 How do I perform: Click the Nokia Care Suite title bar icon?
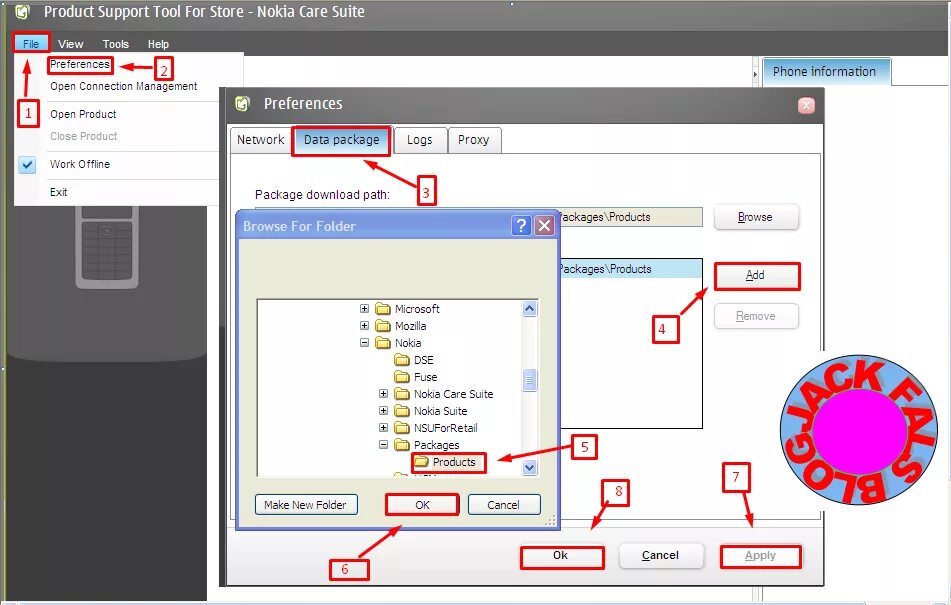pyautogui.click(x=22, y=12)
